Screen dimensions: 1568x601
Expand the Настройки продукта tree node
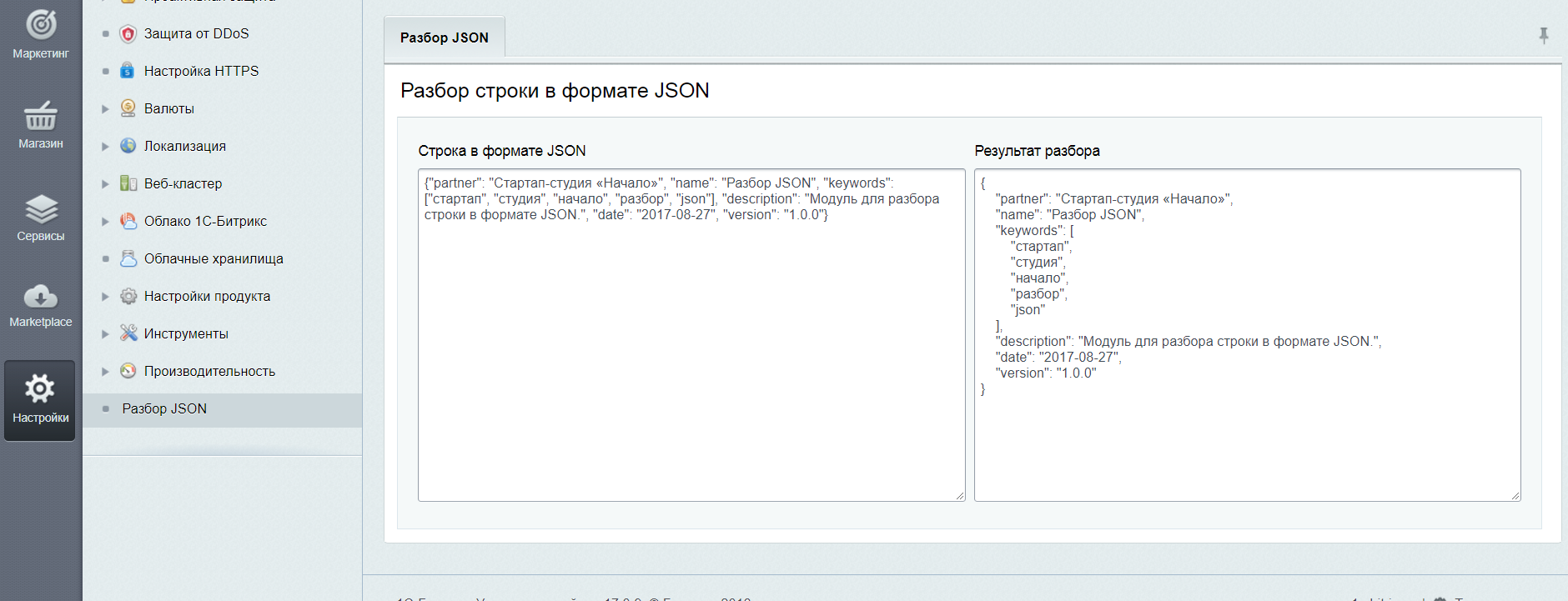[x=105, y=297]
